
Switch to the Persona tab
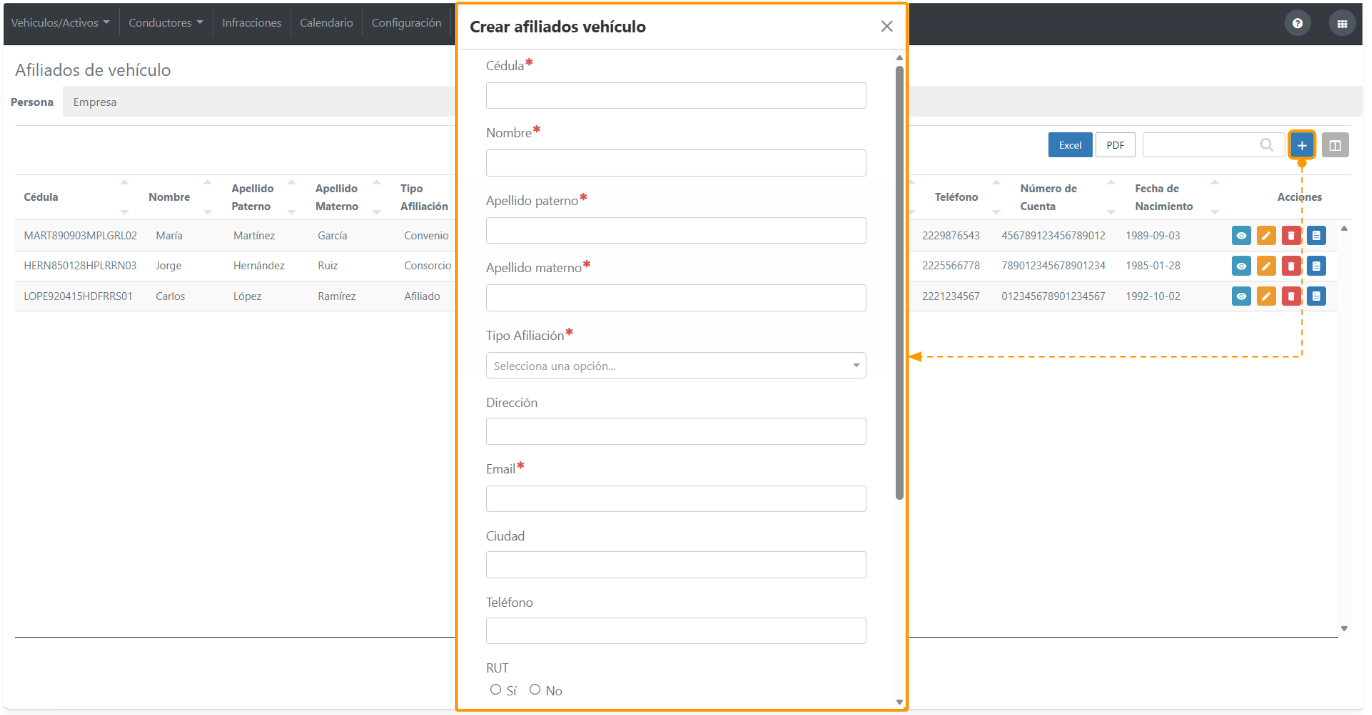tap(32, 102)
